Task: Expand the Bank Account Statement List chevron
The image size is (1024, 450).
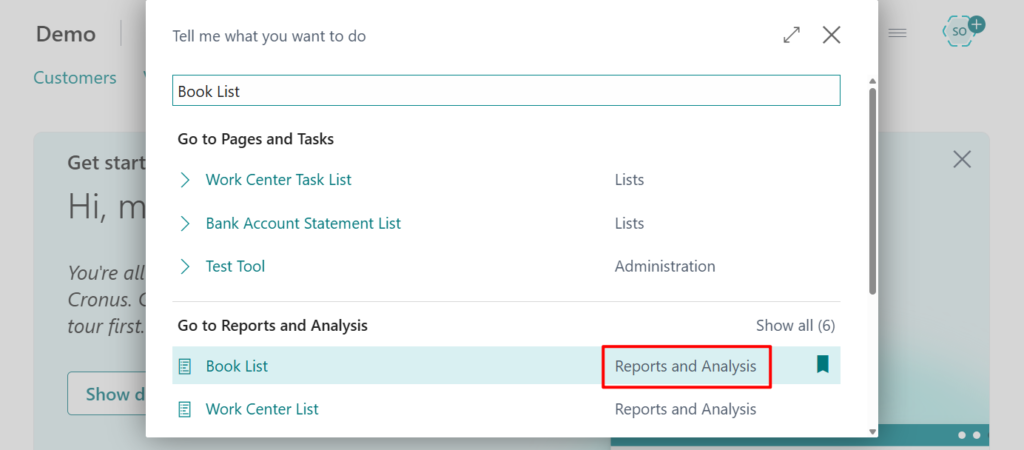Action: pos(185,224)
